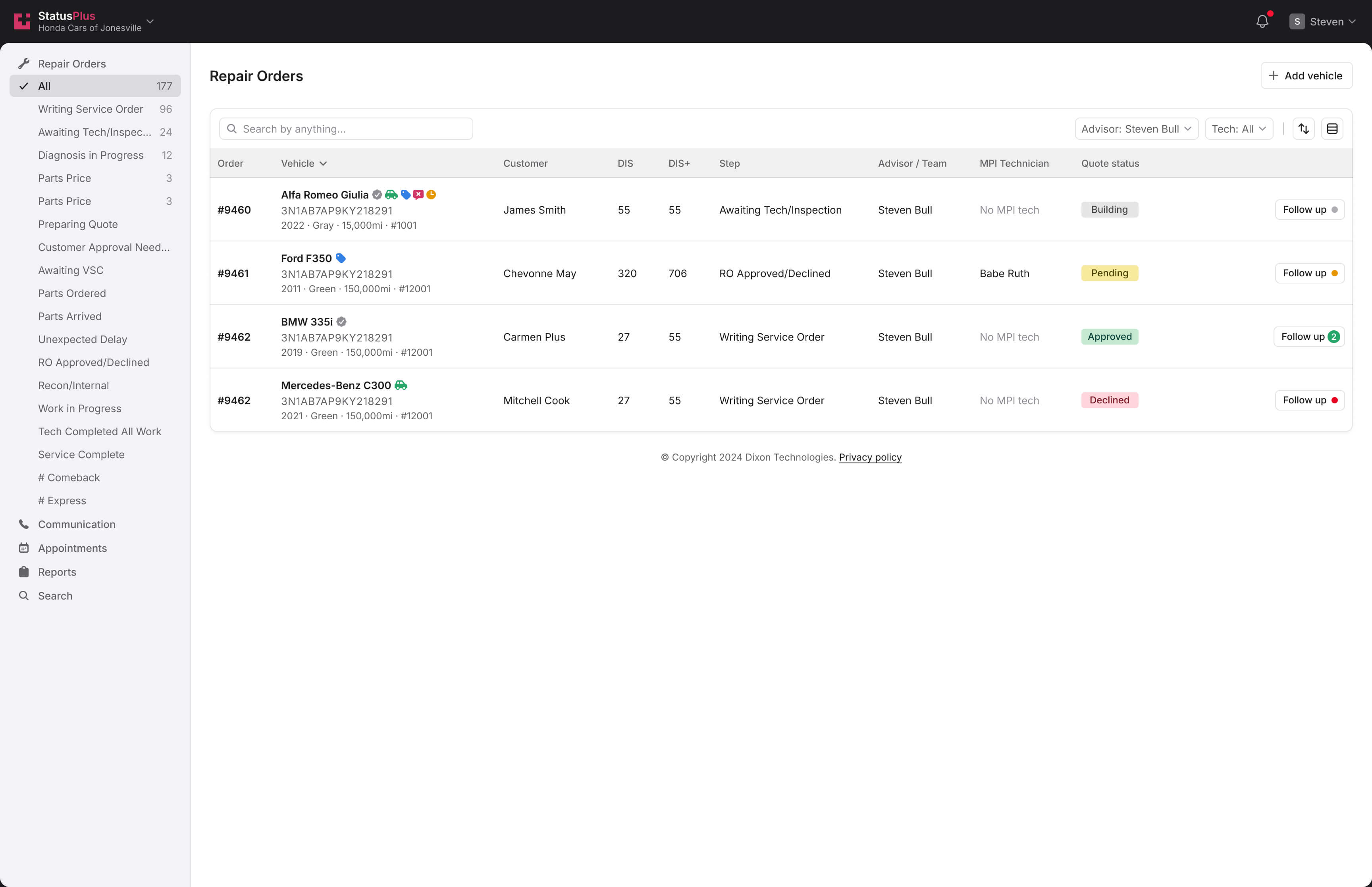This screenshot has height=887, width=1372.
Task: Open the Privacy policy link
Action: pos(869,457)
